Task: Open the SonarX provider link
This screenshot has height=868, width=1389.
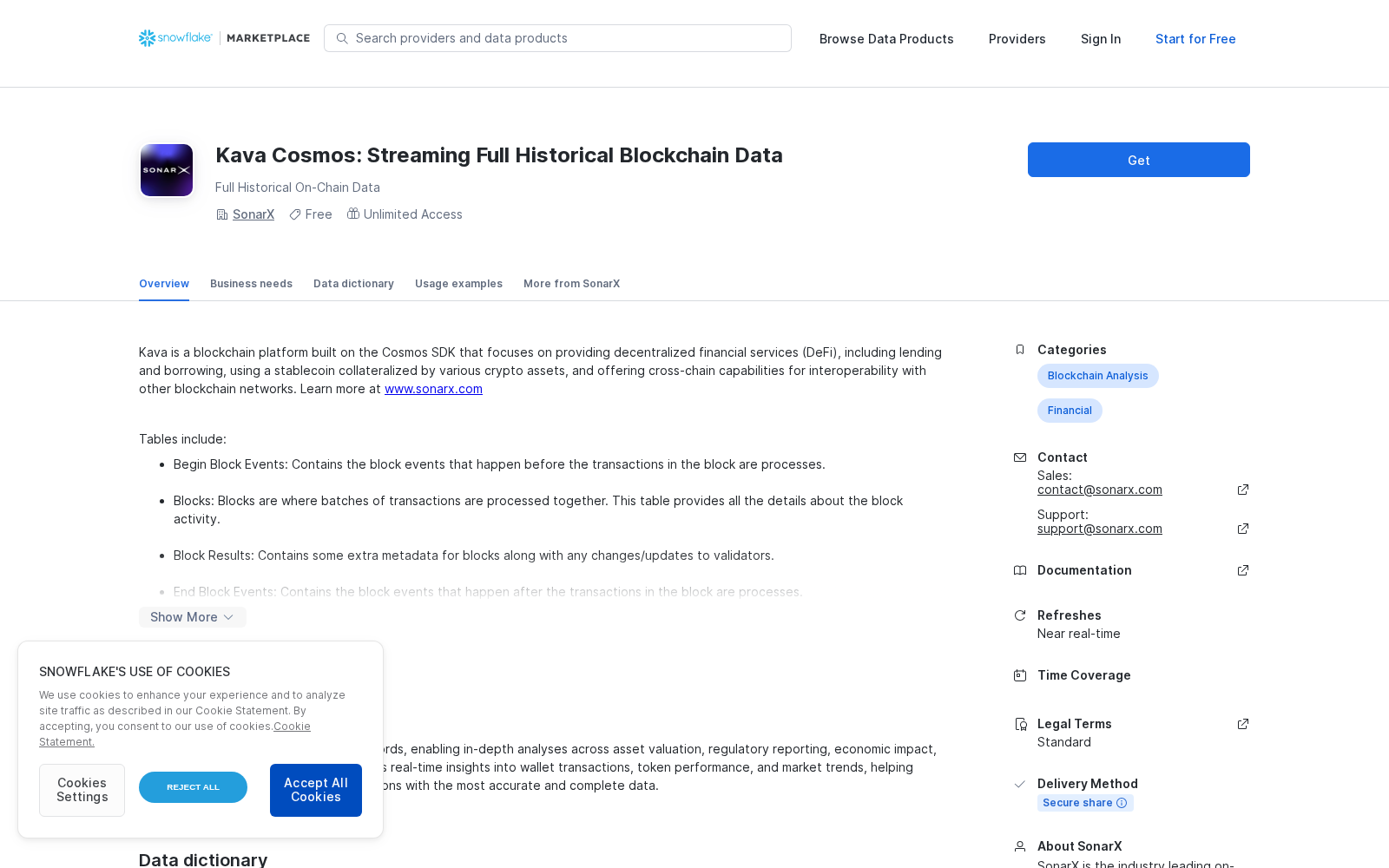Action: point(253,214)
